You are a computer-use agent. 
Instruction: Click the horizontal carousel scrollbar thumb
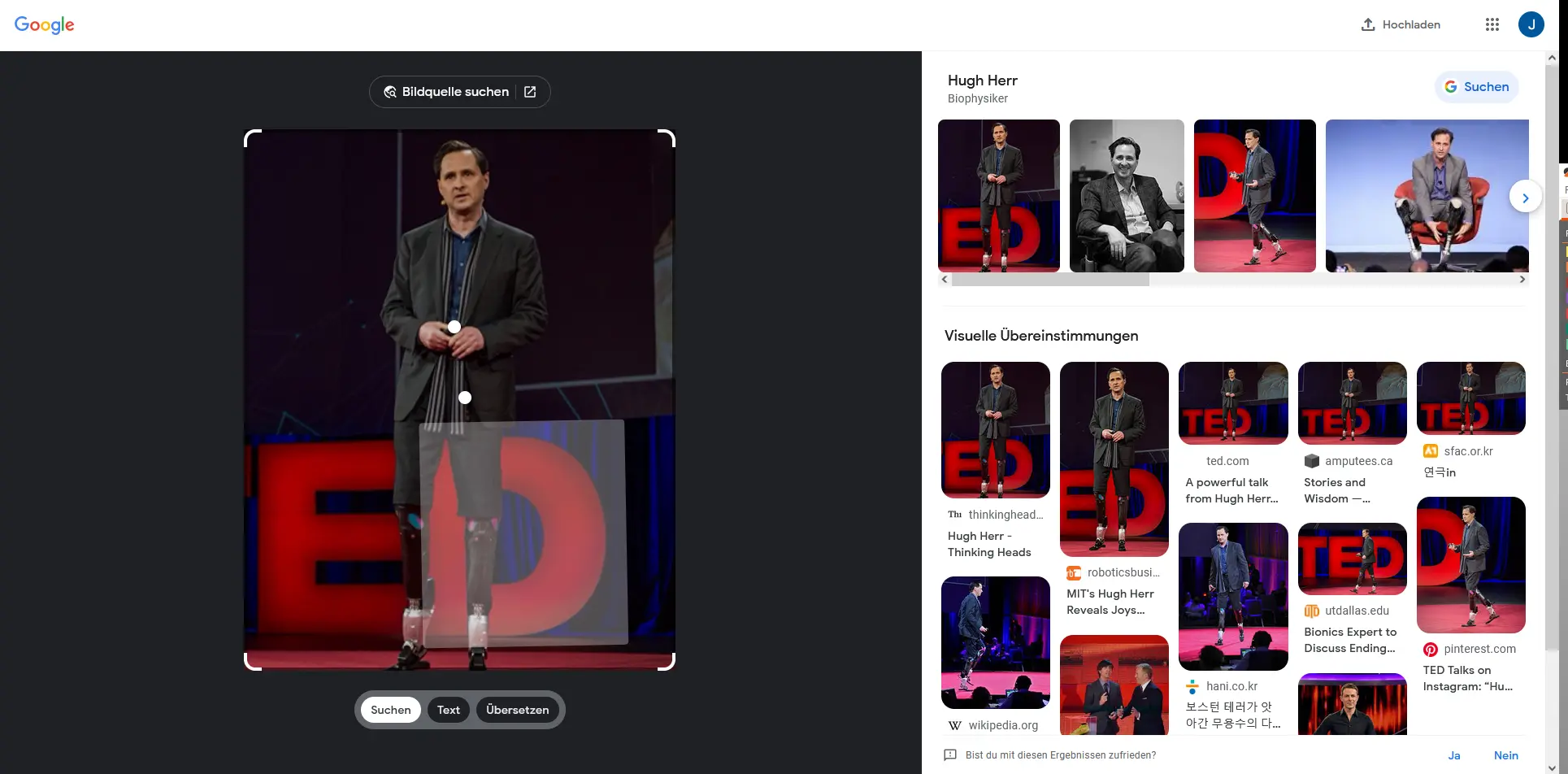[1050, 280]
